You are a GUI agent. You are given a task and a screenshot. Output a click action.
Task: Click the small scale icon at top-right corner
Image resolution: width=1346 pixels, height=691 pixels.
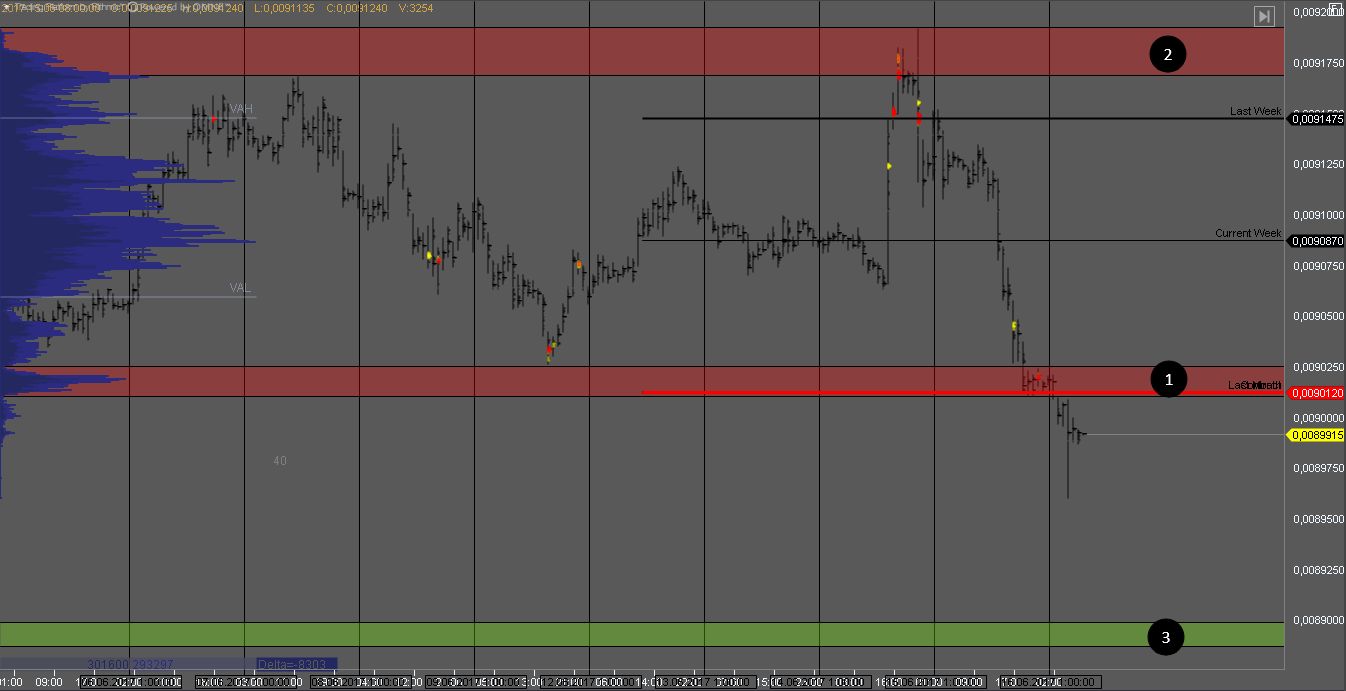tap(1337, 7)
